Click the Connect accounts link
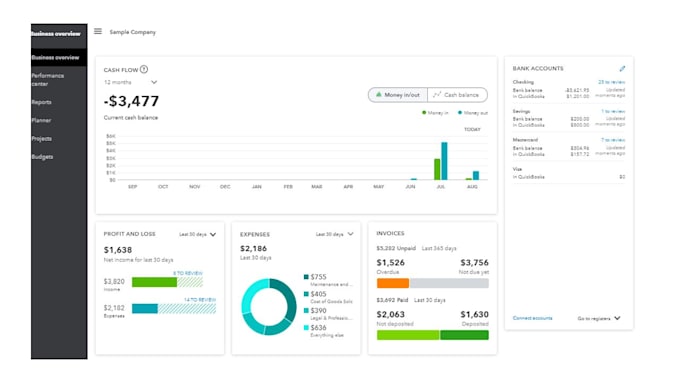The height and width of the screenshot is (383, 680). click(x=532, y=318)
